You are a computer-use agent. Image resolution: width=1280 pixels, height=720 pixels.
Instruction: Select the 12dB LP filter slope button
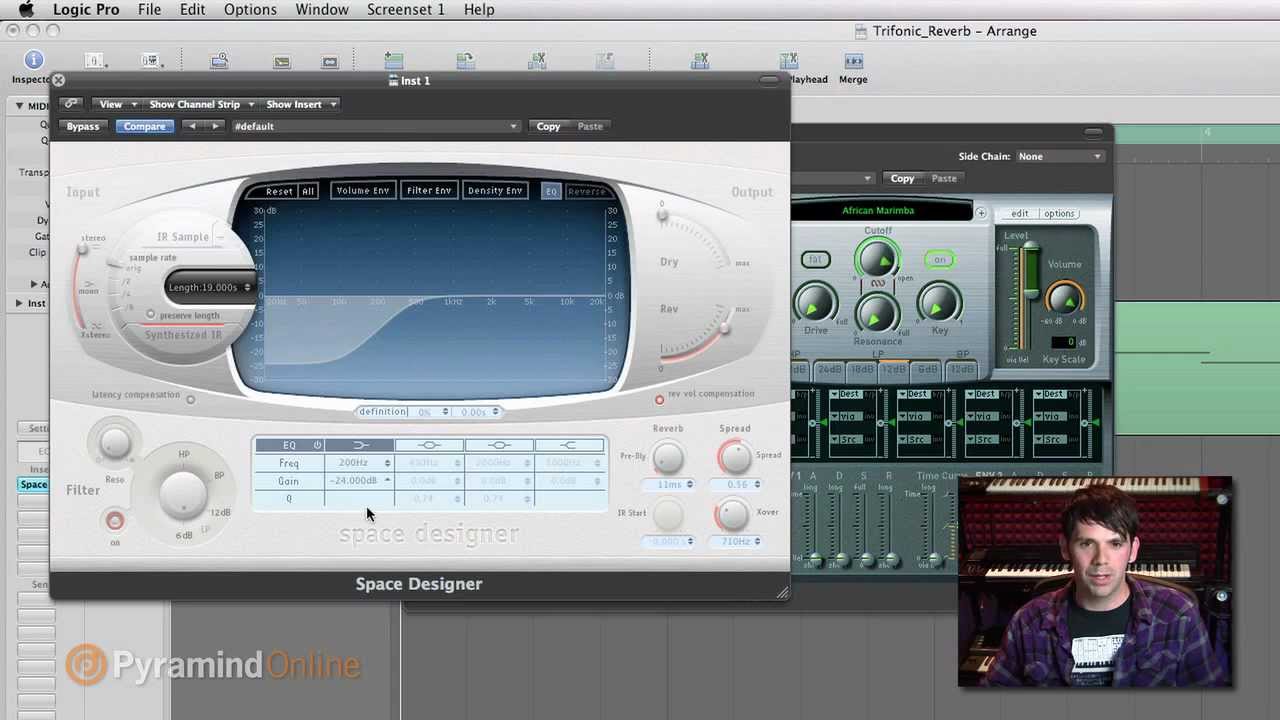pyautogui.click(x=893, y=369)
